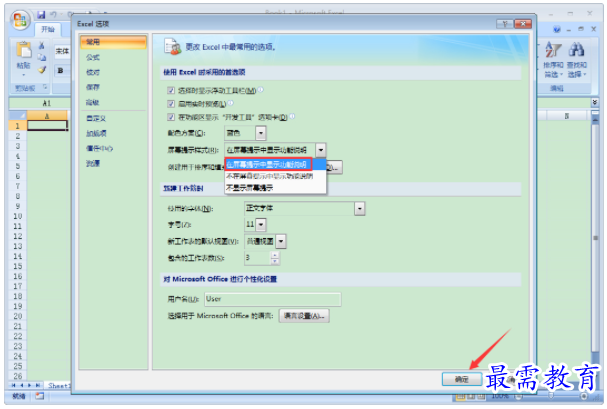Click the 语言设置(A)... button
Screen dimensions: 607x409
[304, 316]
